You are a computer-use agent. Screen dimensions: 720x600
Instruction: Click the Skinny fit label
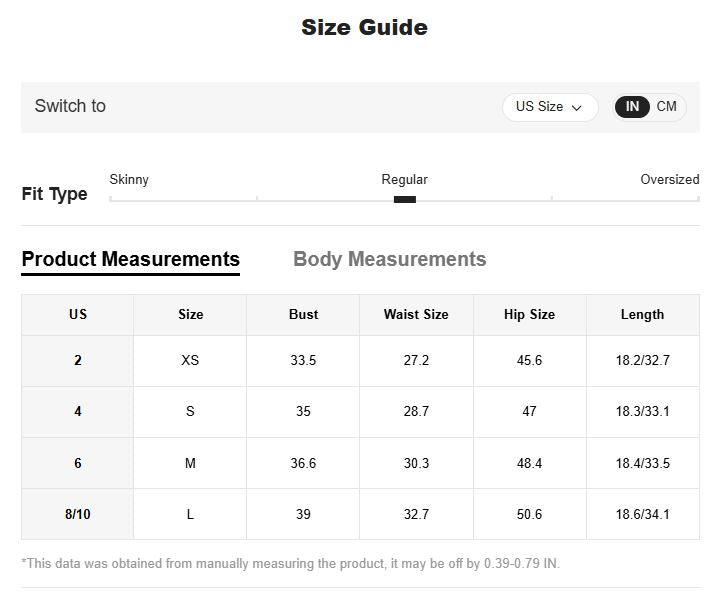click(129, 180)
